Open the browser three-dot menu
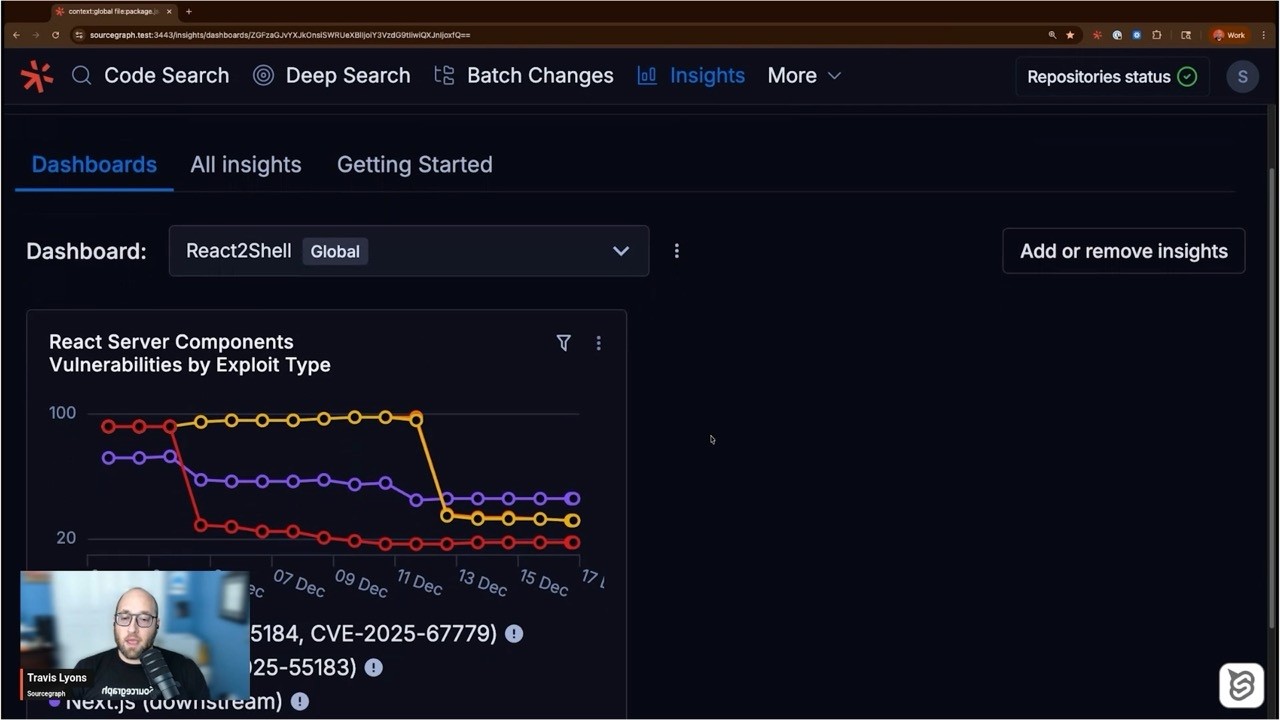This screenshot has width=1280, height=720. (x=1266, y=35)
